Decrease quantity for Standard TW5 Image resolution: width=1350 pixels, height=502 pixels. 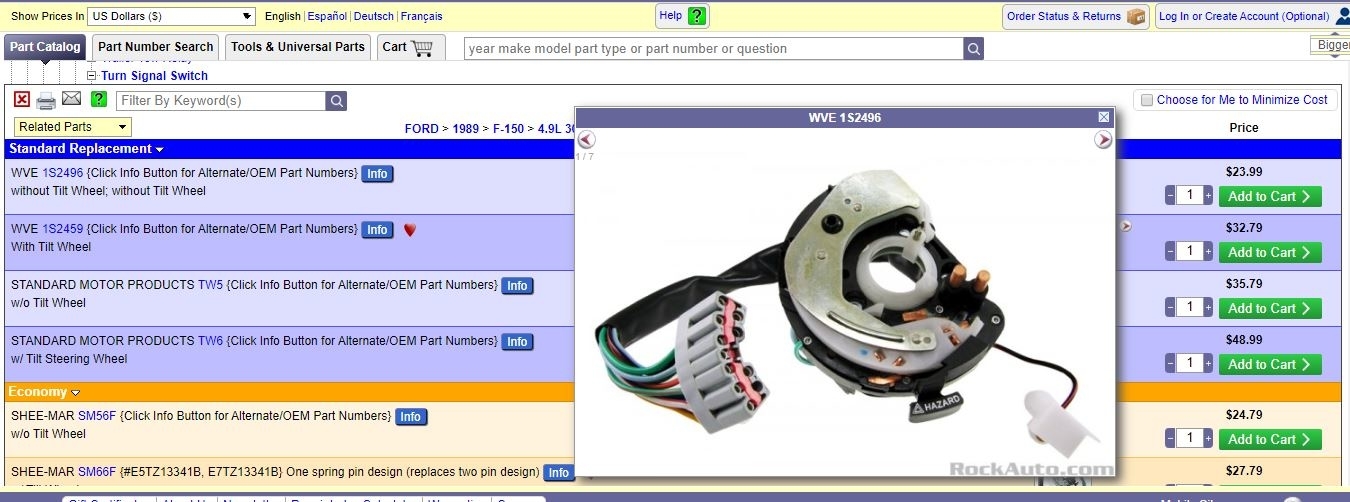(x=1170, y=308)
